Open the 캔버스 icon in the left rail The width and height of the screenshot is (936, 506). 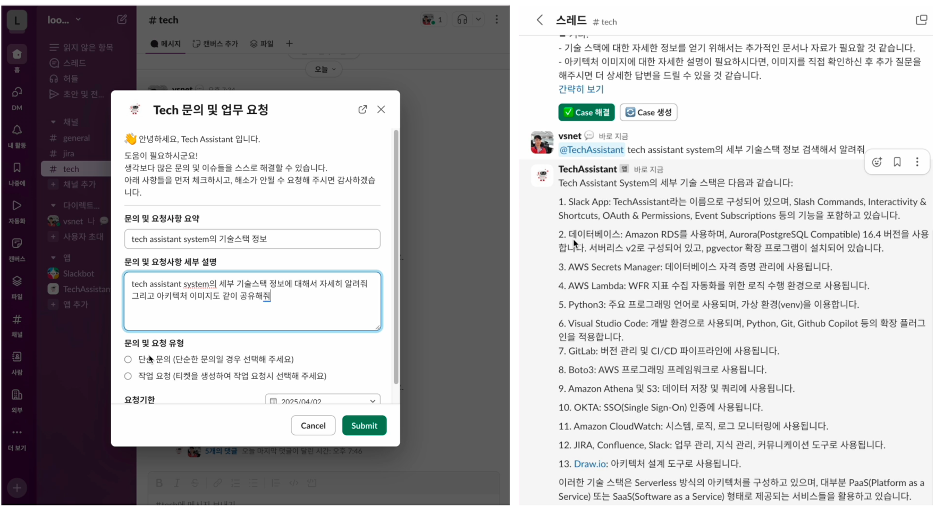17,243
